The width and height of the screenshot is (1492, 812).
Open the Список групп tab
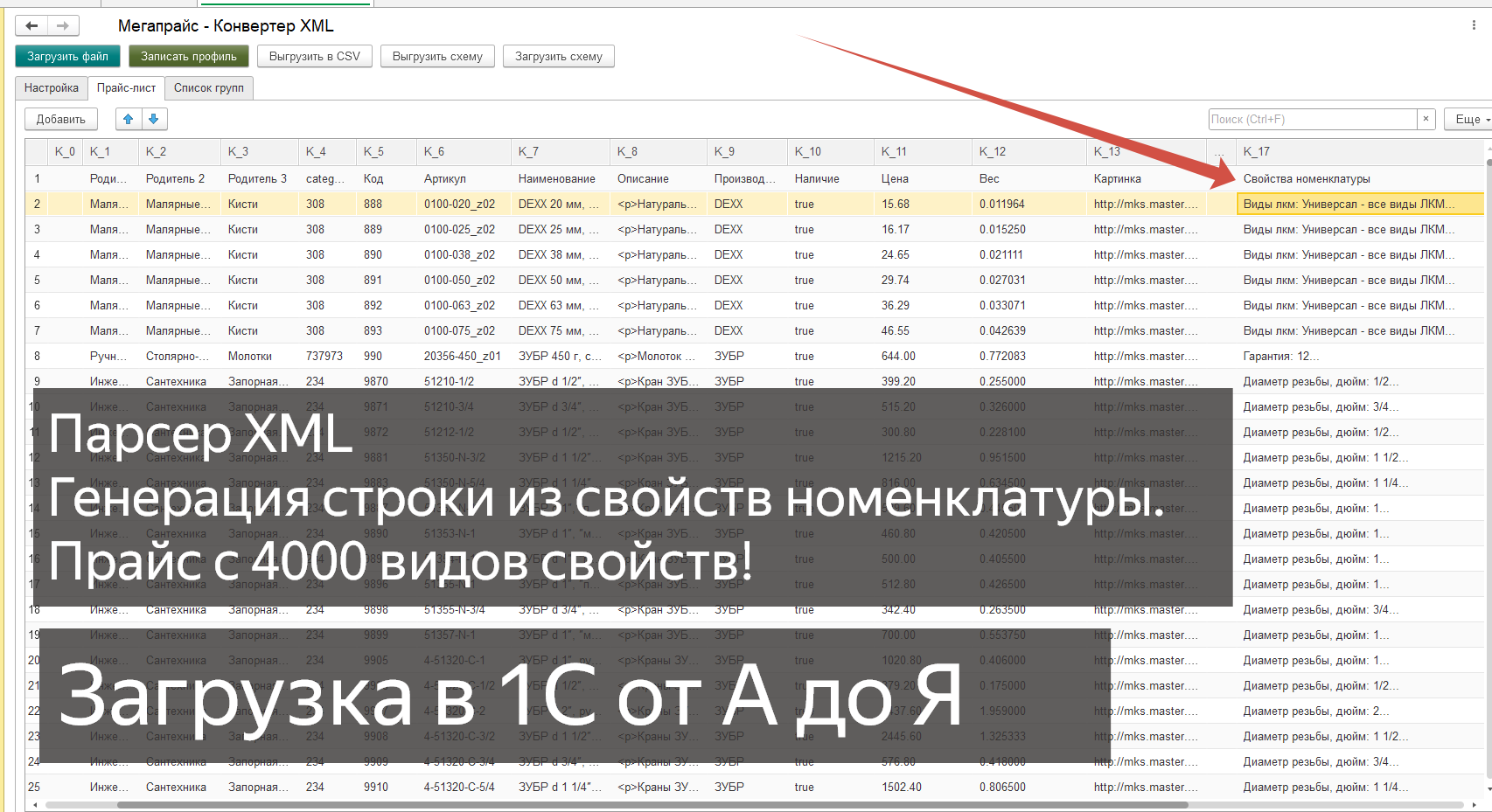click(x=209, y=87)
